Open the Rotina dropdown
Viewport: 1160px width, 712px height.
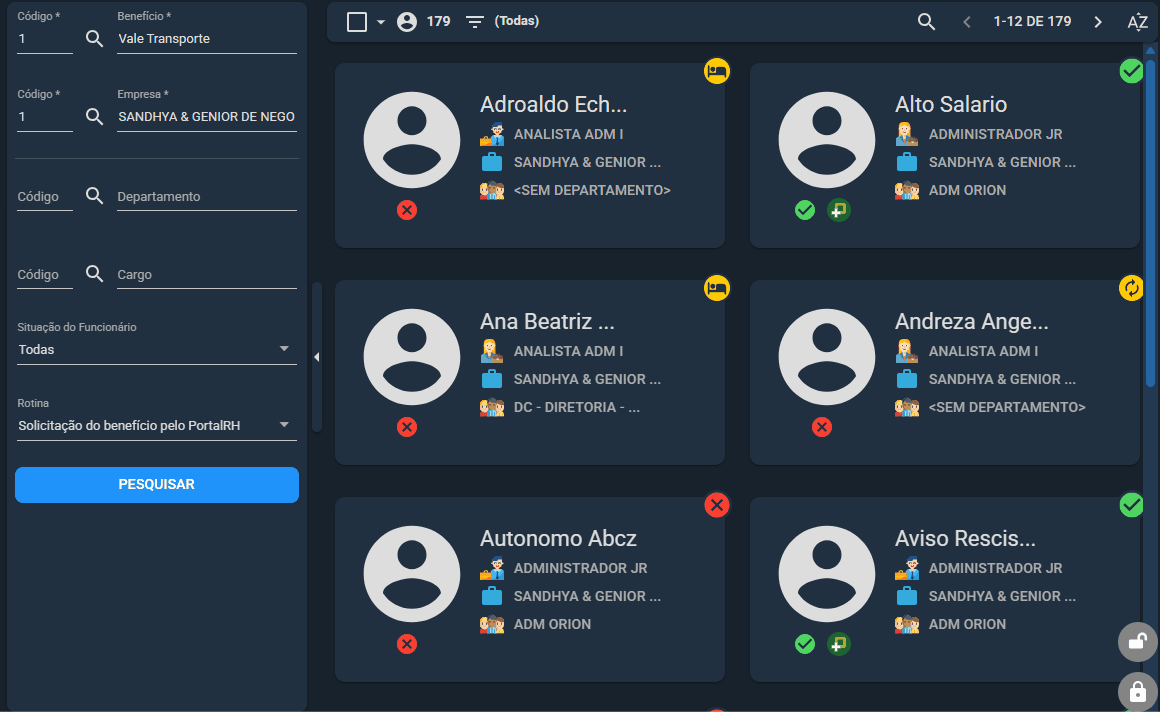point(157,426)
